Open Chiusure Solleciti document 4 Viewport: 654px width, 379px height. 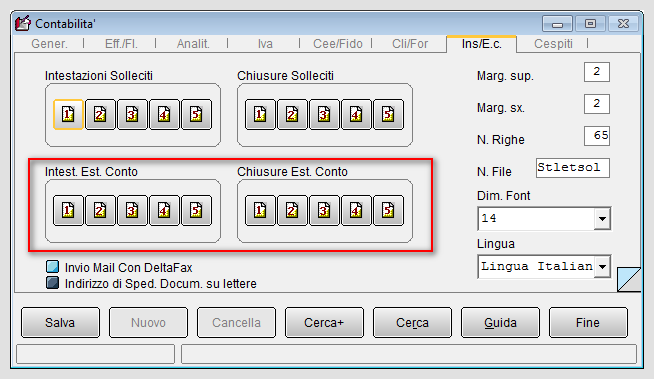(x=357, y=115)
